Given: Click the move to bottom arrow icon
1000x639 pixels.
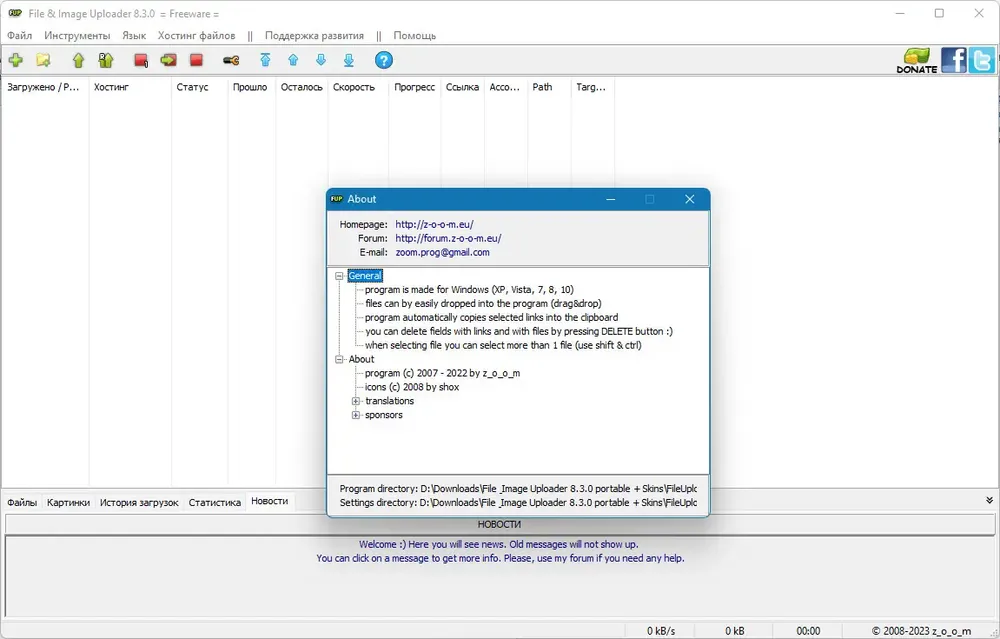Looking at the screenshot, I should point(349,60).
